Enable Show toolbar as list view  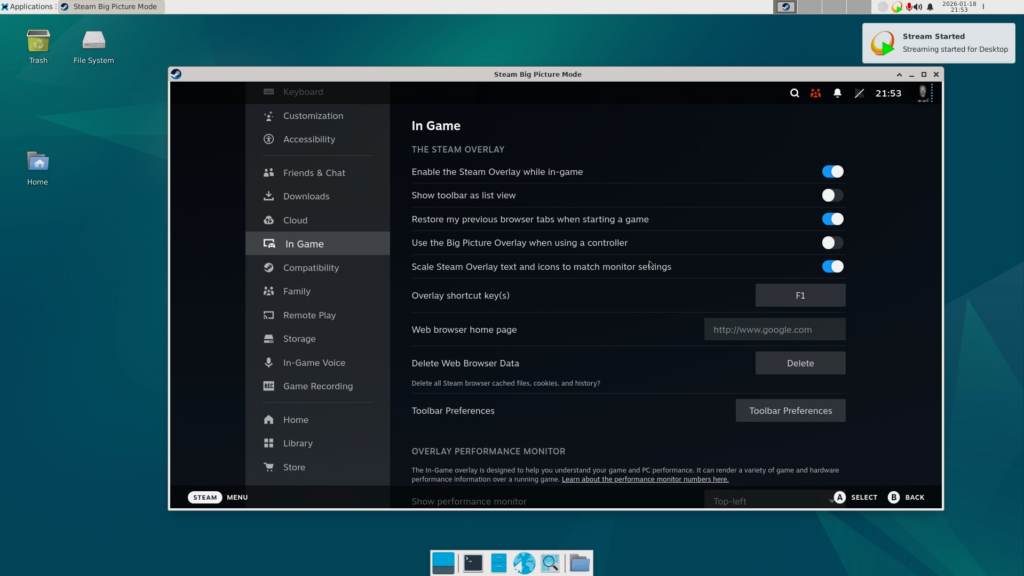click(x=833, y=195)
